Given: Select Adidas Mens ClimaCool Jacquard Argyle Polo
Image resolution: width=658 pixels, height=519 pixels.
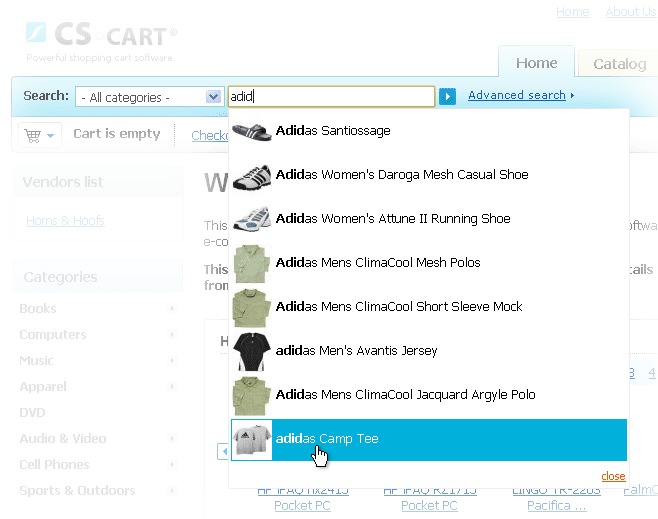Looking at the screenshot, I should click(x=429, y=395).
